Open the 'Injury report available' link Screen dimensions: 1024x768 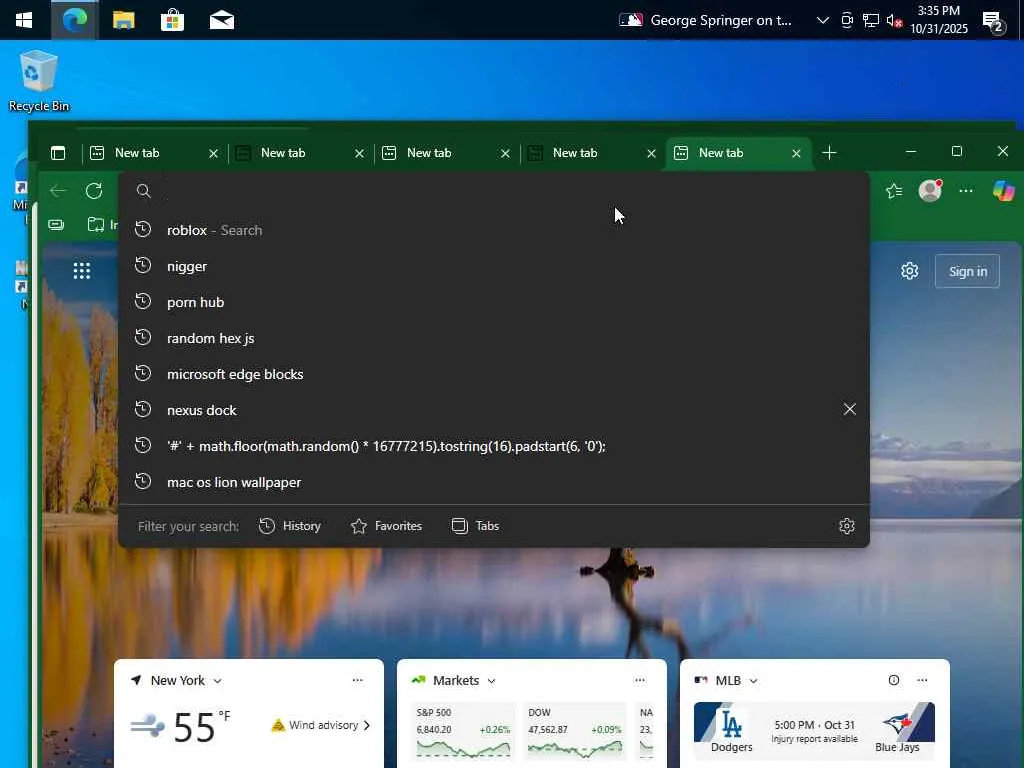(814, 739)
